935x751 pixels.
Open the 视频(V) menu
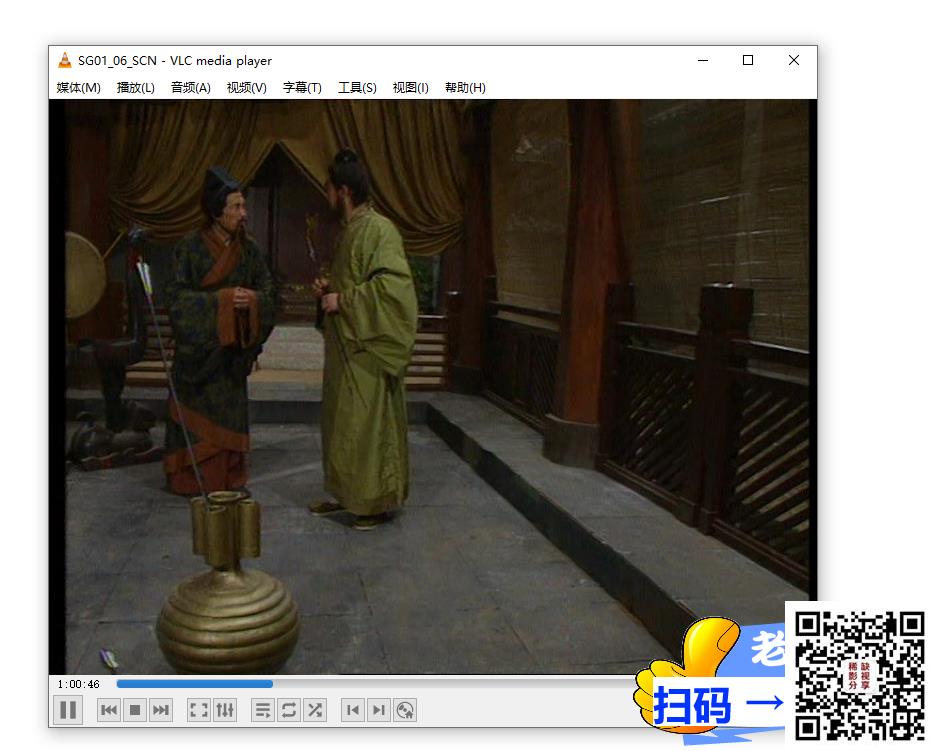(247, 88)
